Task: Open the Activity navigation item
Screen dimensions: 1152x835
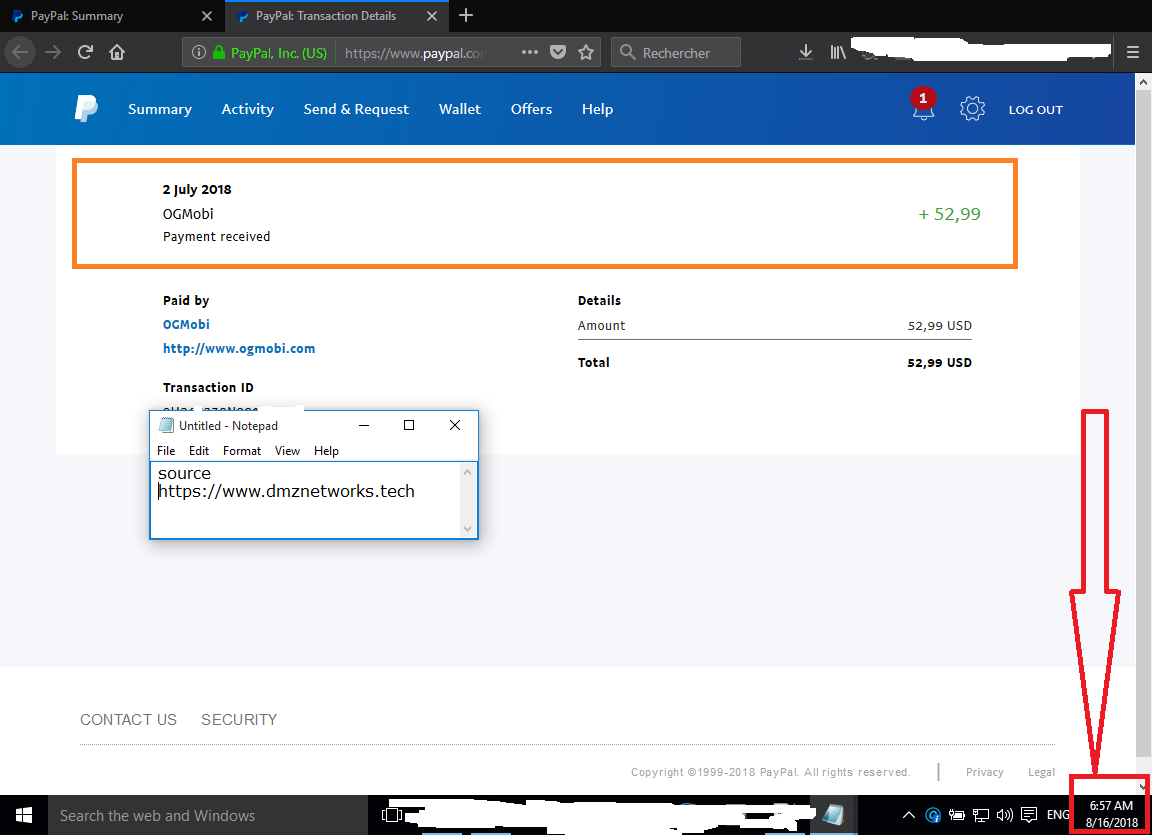Action: (248, 109)
